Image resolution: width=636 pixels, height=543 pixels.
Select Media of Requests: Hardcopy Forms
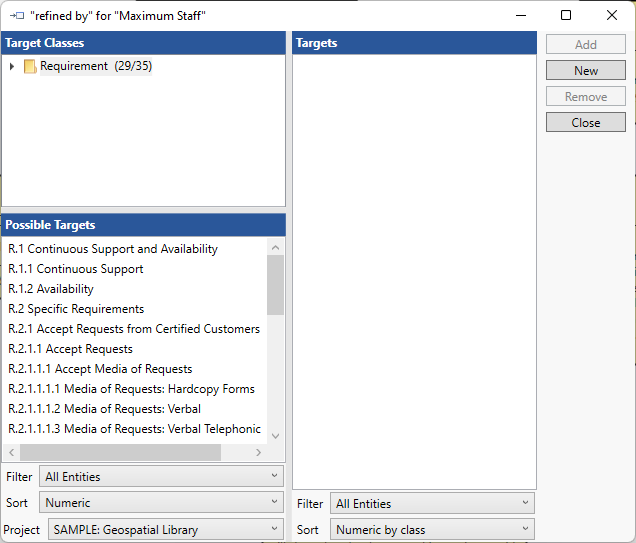[x=131, y=389]
